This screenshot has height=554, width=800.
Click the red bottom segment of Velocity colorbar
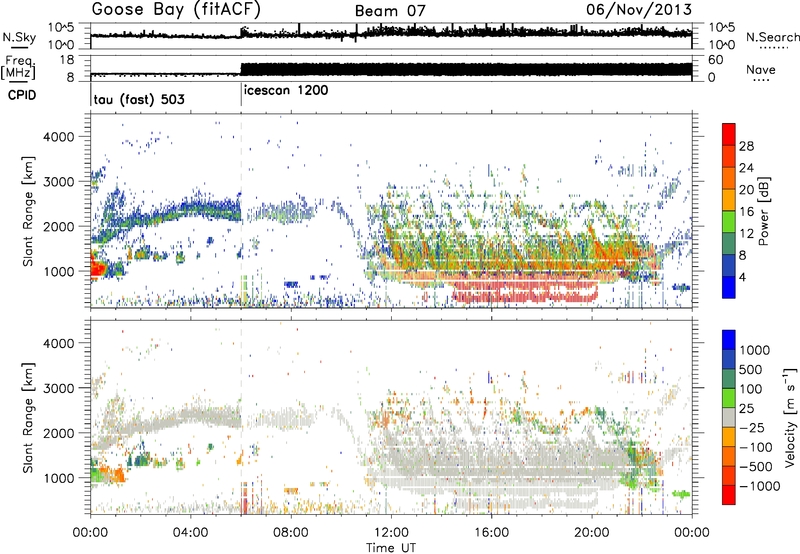pyautogui.click(x=729, y=495)
